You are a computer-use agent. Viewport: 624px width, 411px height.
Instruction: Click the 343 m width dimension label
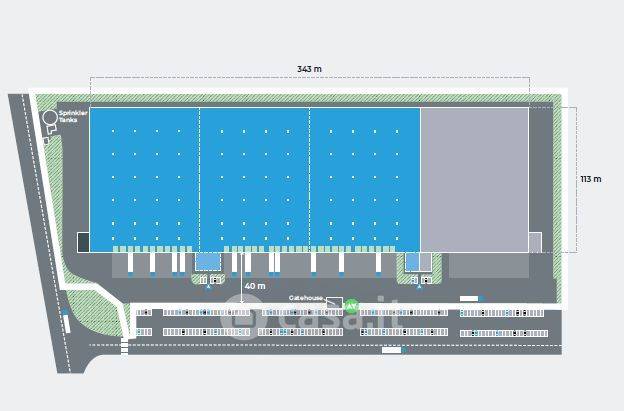tap(309, 69)
